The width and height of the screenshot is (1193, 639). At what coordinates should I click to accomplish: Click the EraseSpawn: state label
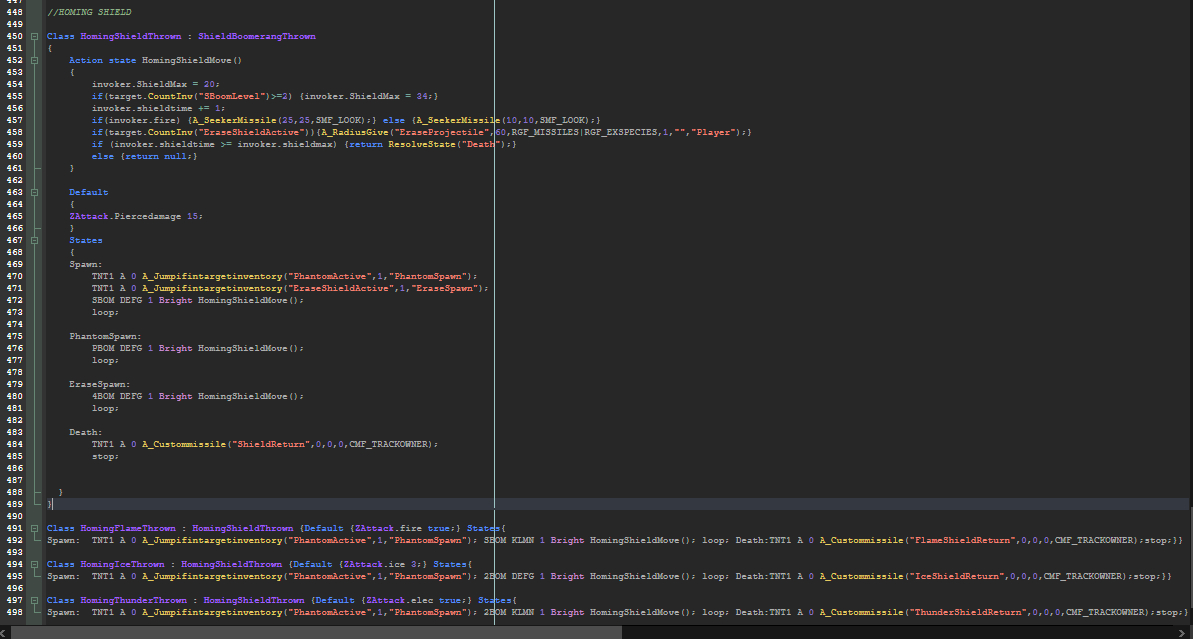100,384
